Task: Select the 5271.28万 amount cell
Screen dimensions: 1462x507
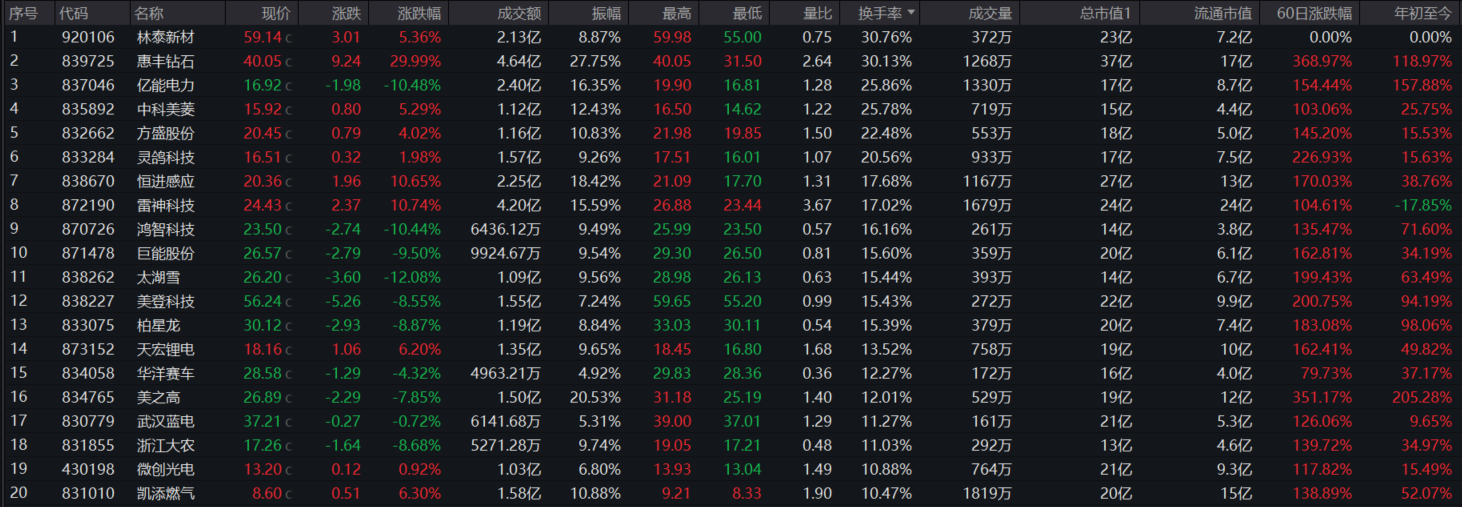Action: pos(506,445)
